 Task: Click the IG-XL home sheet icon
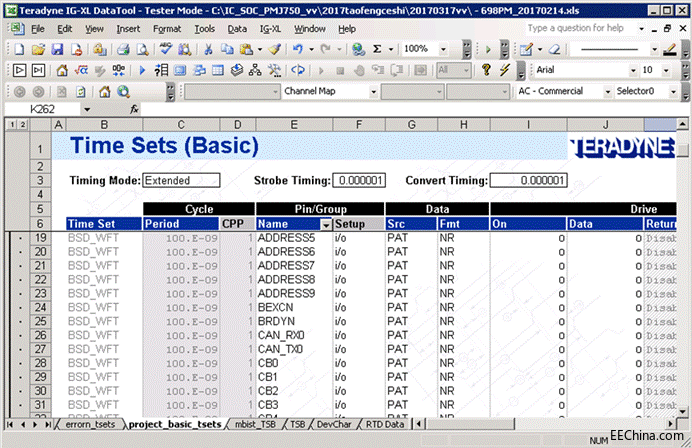(x=62, y=70)
